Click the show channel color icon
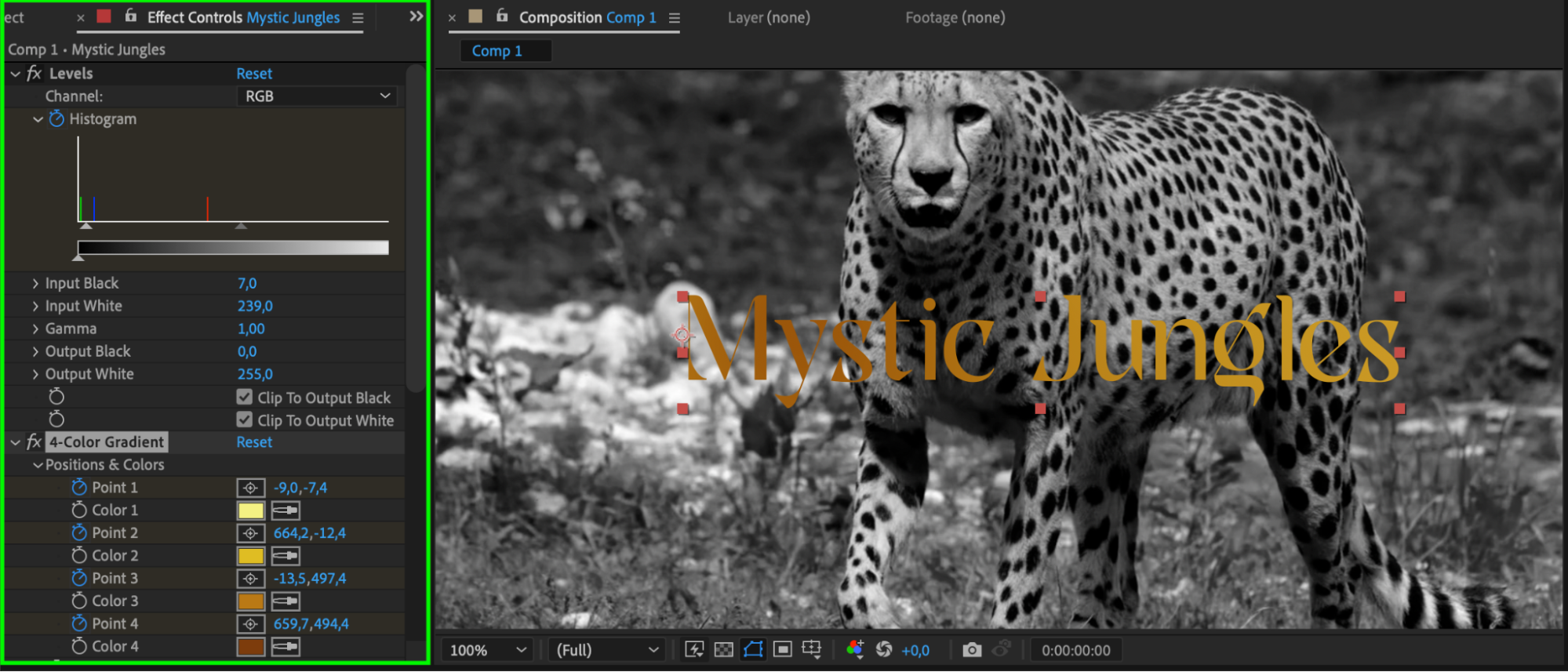Screen dimensions: 1568x672 (x=855, y=649)
